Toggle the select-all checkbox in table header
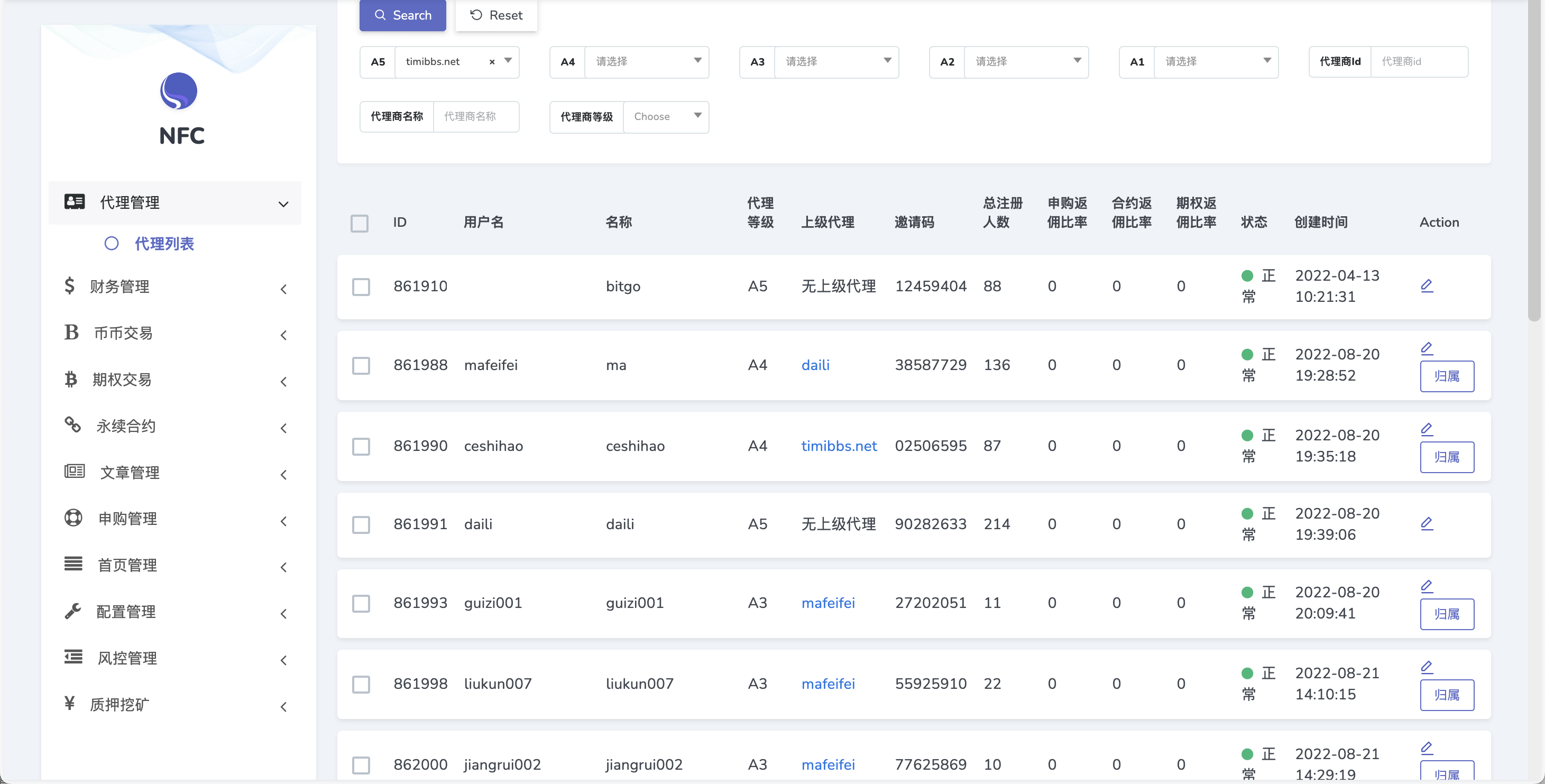1545x784 pixels. [359, 223]
